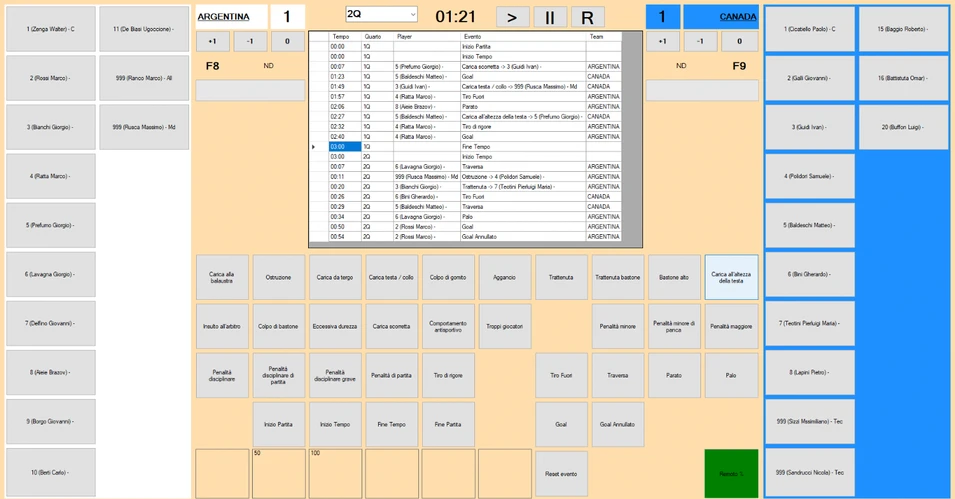Click the event log vertical scrollbar
Image resolution: width=955 pixels, height=499 pixels.
(632, 139)
